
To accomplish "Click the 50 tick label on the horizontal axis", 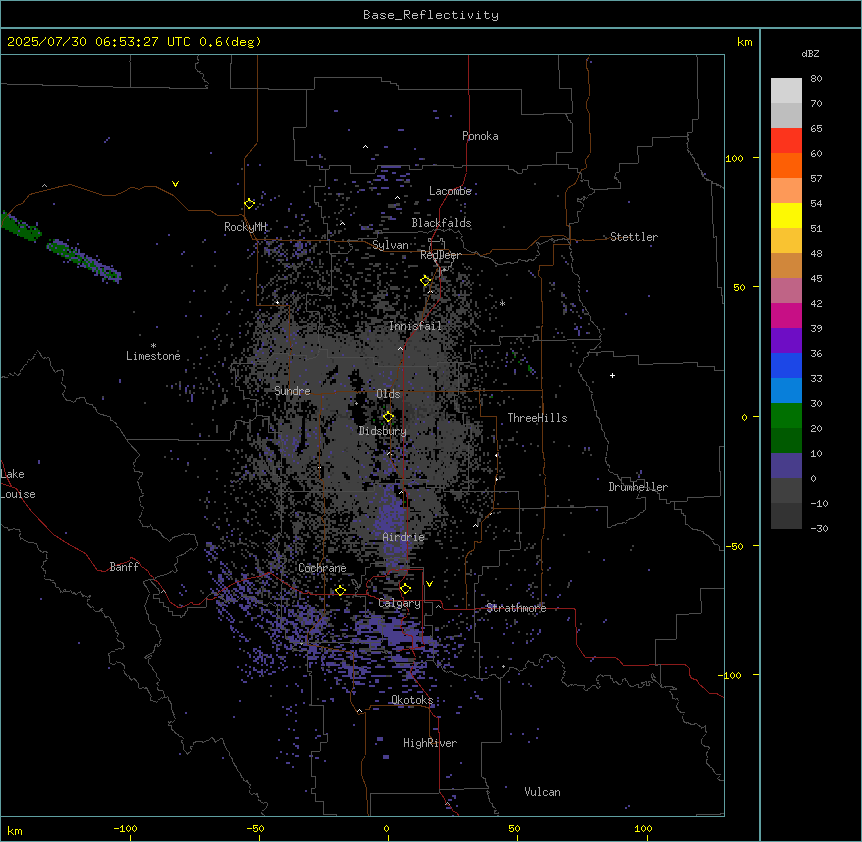I will pos(513,828).
